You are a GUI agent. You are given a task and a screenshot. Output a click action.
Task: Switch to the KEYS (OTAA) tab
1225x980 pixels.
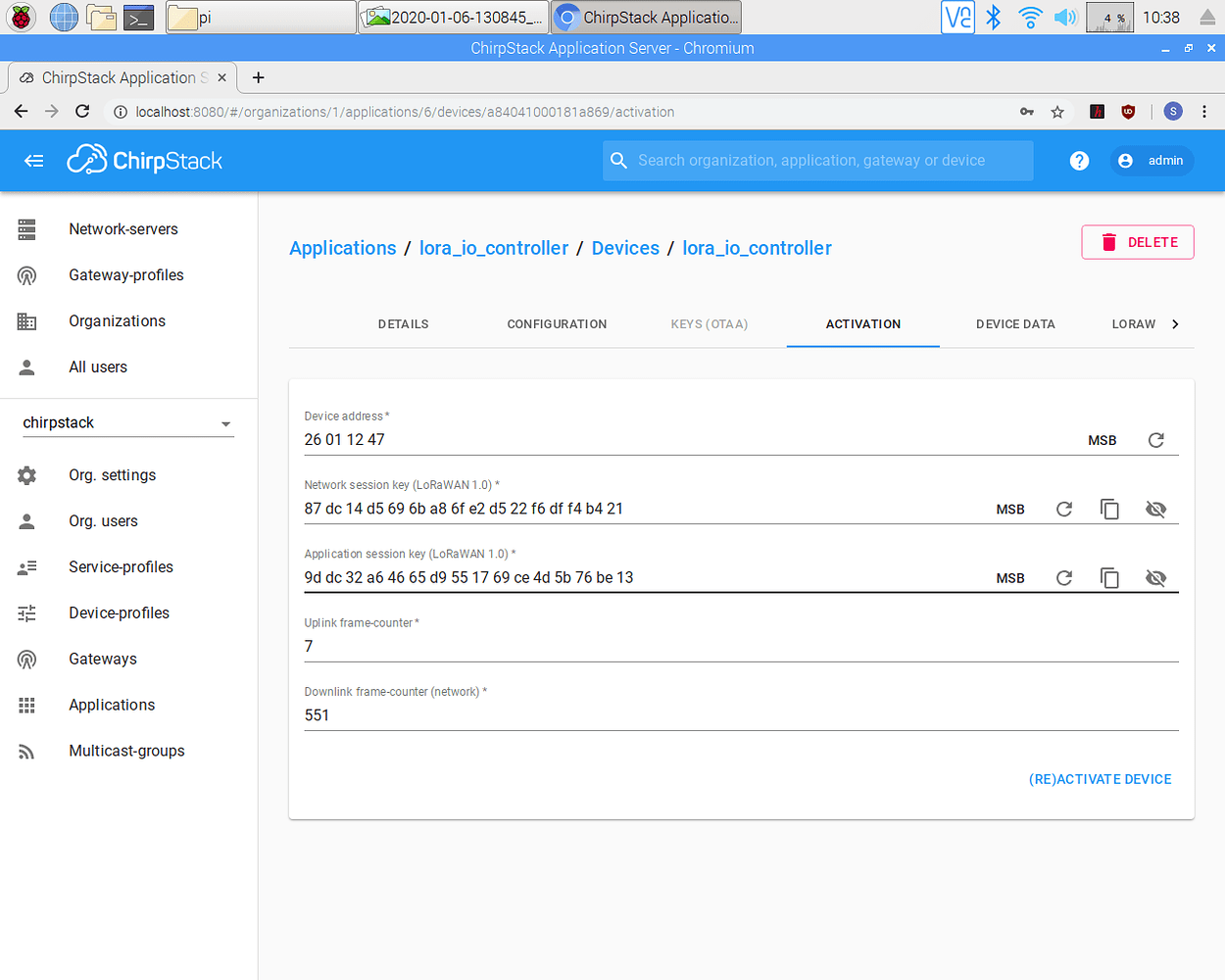click(710, 324)
